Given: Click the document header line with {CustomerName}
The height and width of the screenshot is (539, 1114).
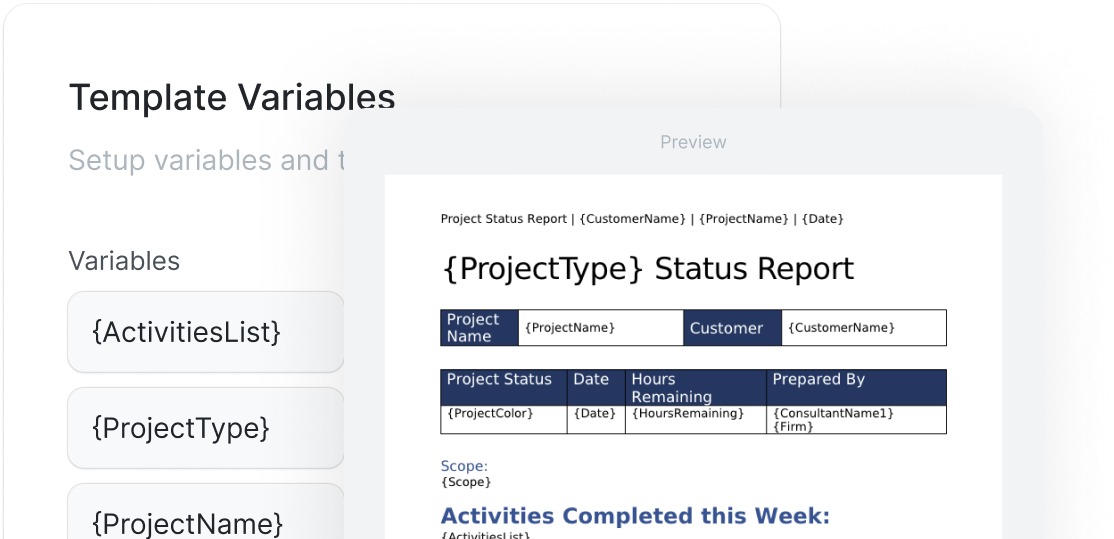Looking at the screenshot, I should (x=642, y=219).
